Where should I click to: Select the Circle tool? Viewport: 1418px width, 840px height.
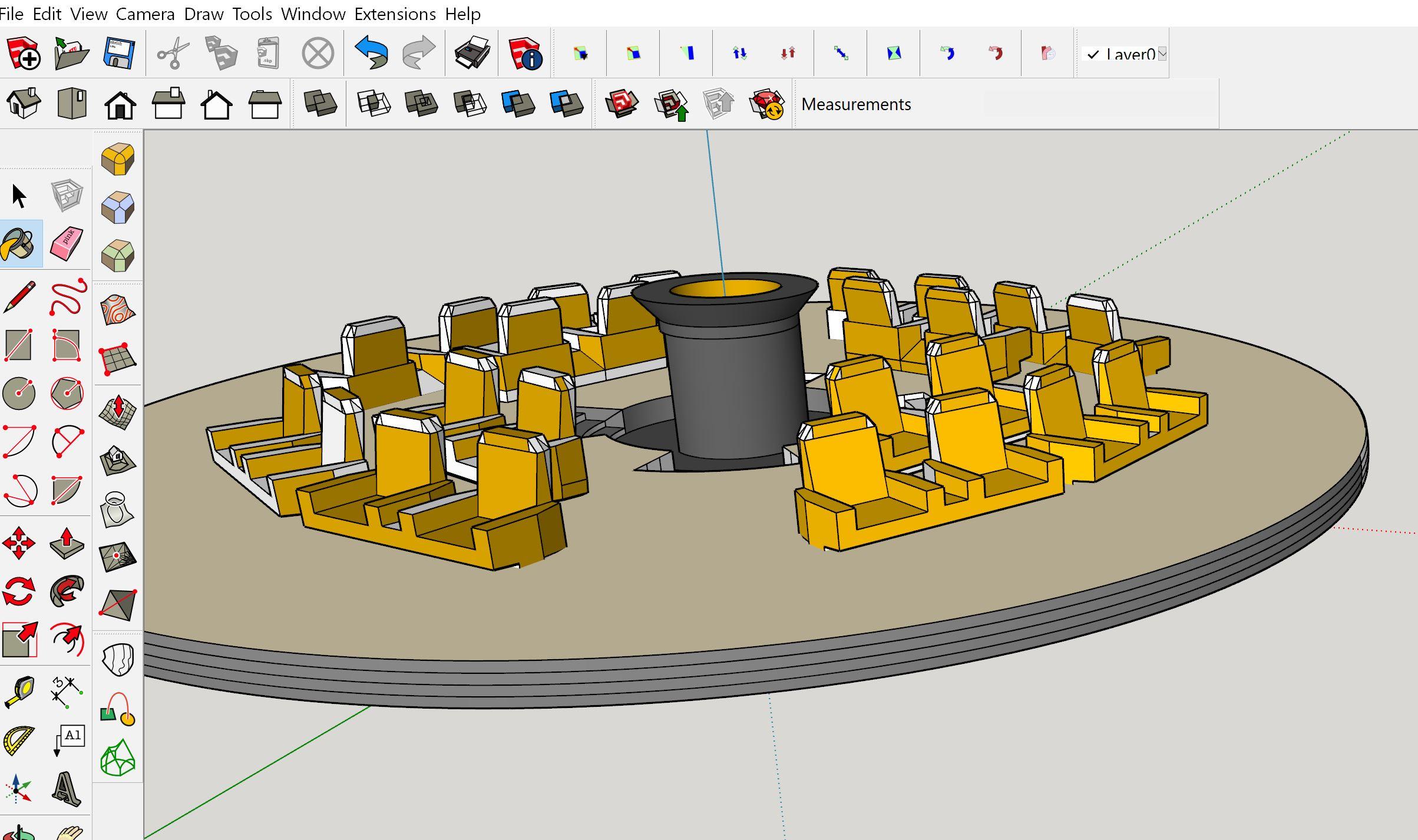click(19, 393)
